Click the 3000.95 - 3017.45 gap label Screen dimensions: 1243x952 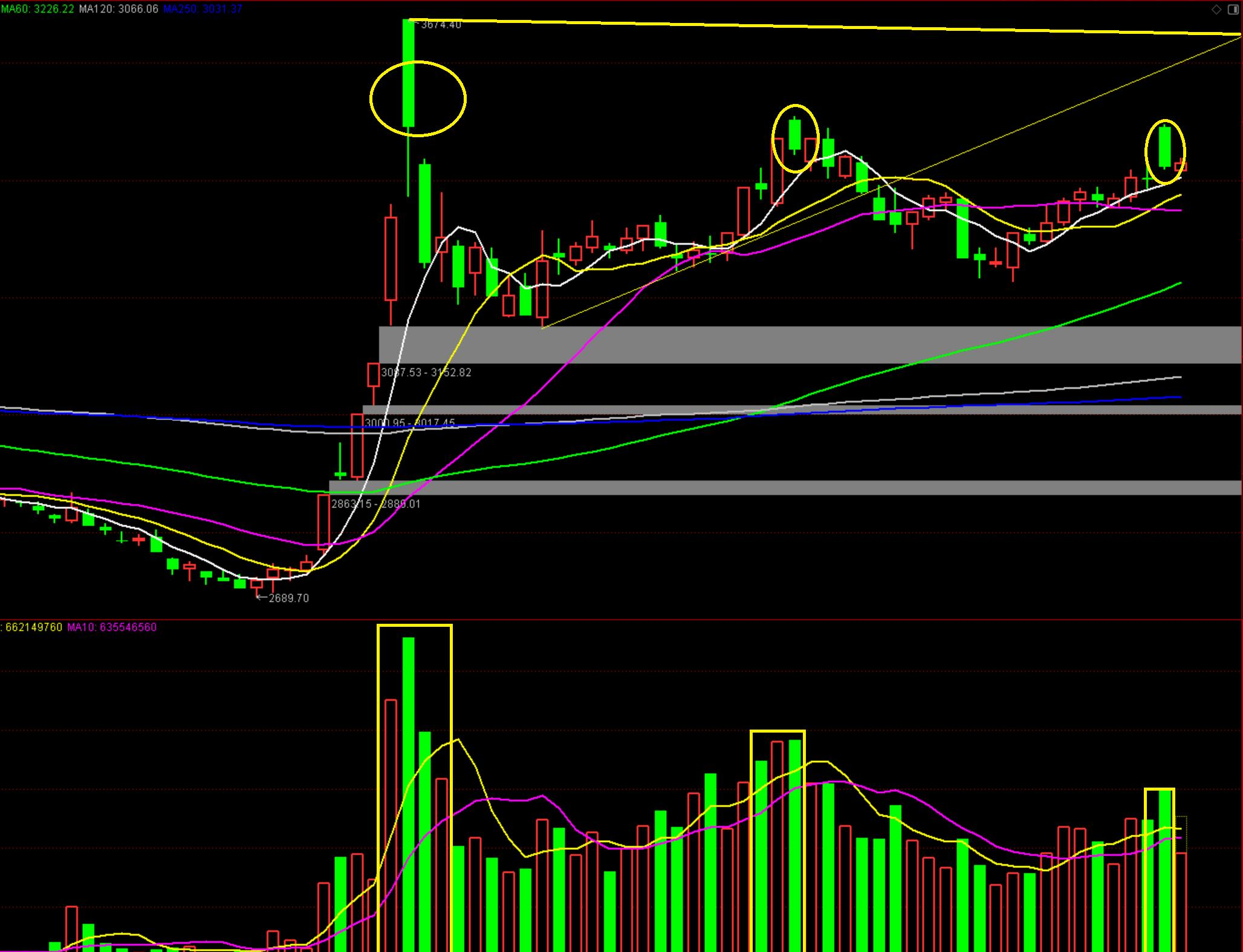[x=410, y=423]
